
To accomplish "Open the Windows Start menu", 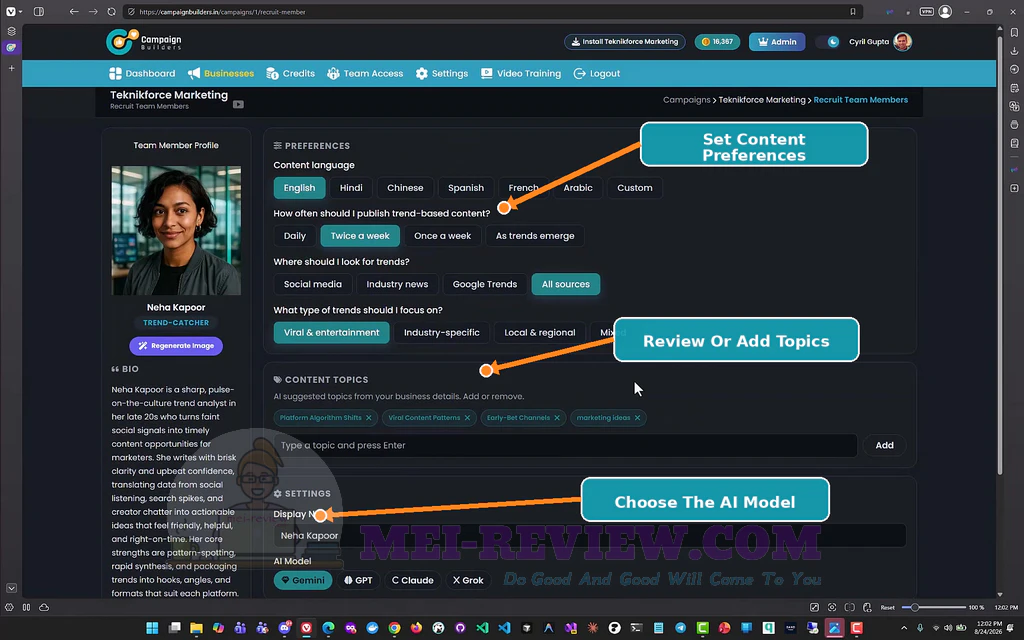I will pos(152,628).
